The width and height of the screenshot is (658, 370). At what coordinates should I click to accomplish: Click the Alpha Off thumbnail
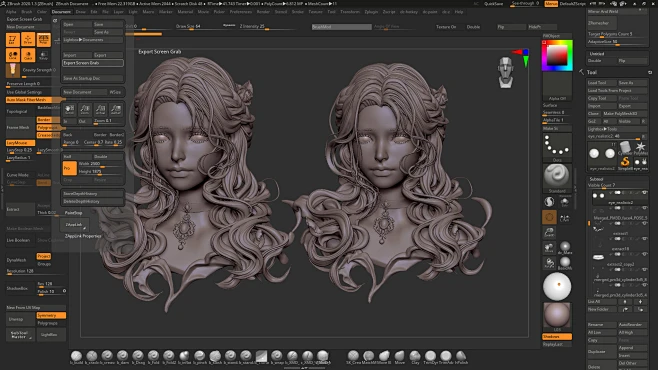(557, 87)
